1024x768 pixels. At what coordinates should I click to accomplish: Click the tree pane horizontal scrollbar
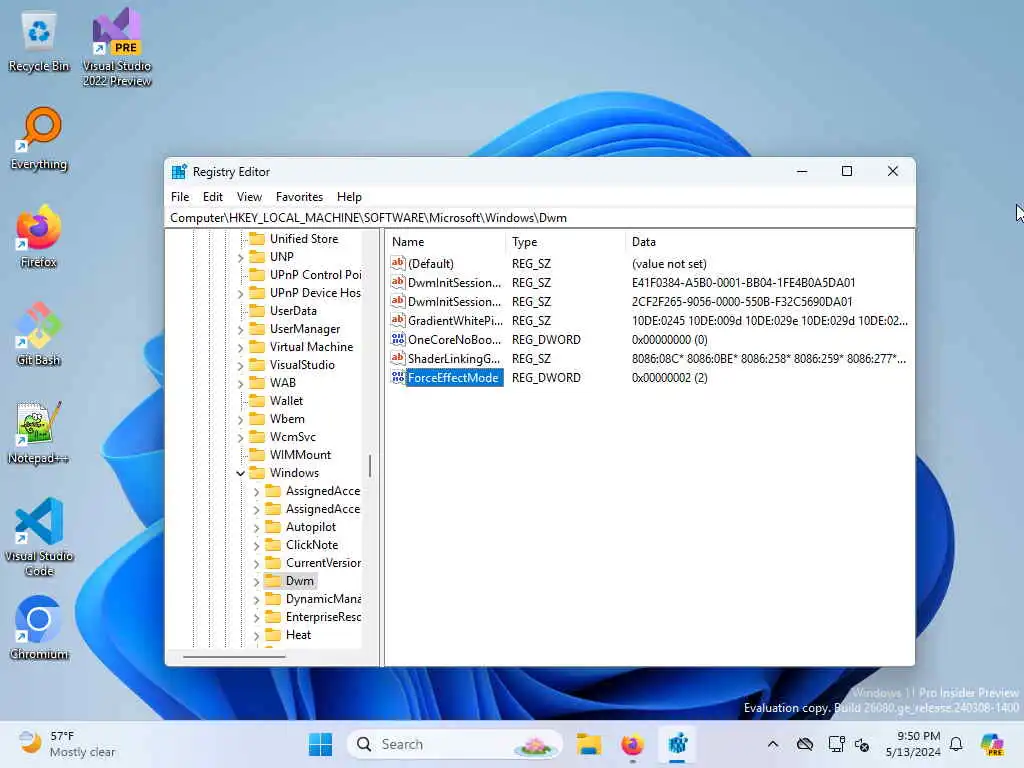[x=234, y=656]
